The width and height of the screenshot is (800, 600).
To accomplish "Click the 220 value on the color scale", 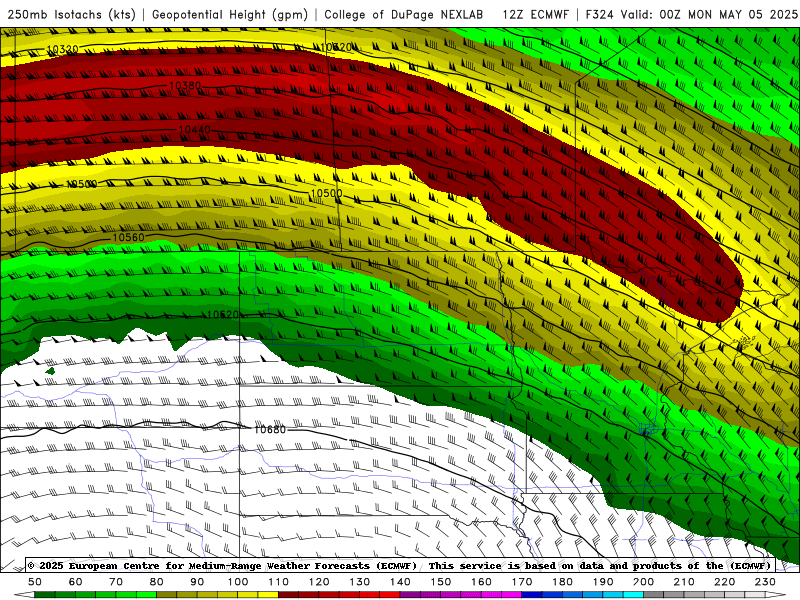I will point(724,582).
